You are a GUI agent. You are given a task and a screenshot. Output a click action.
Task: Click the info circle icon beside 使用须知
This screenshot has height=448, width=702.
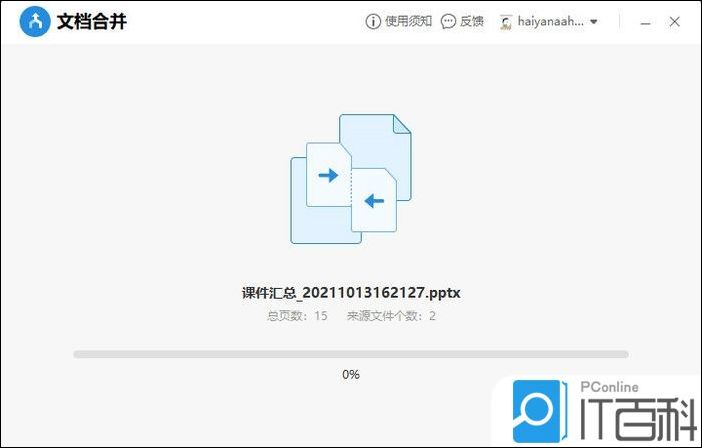tap(373, 21)
